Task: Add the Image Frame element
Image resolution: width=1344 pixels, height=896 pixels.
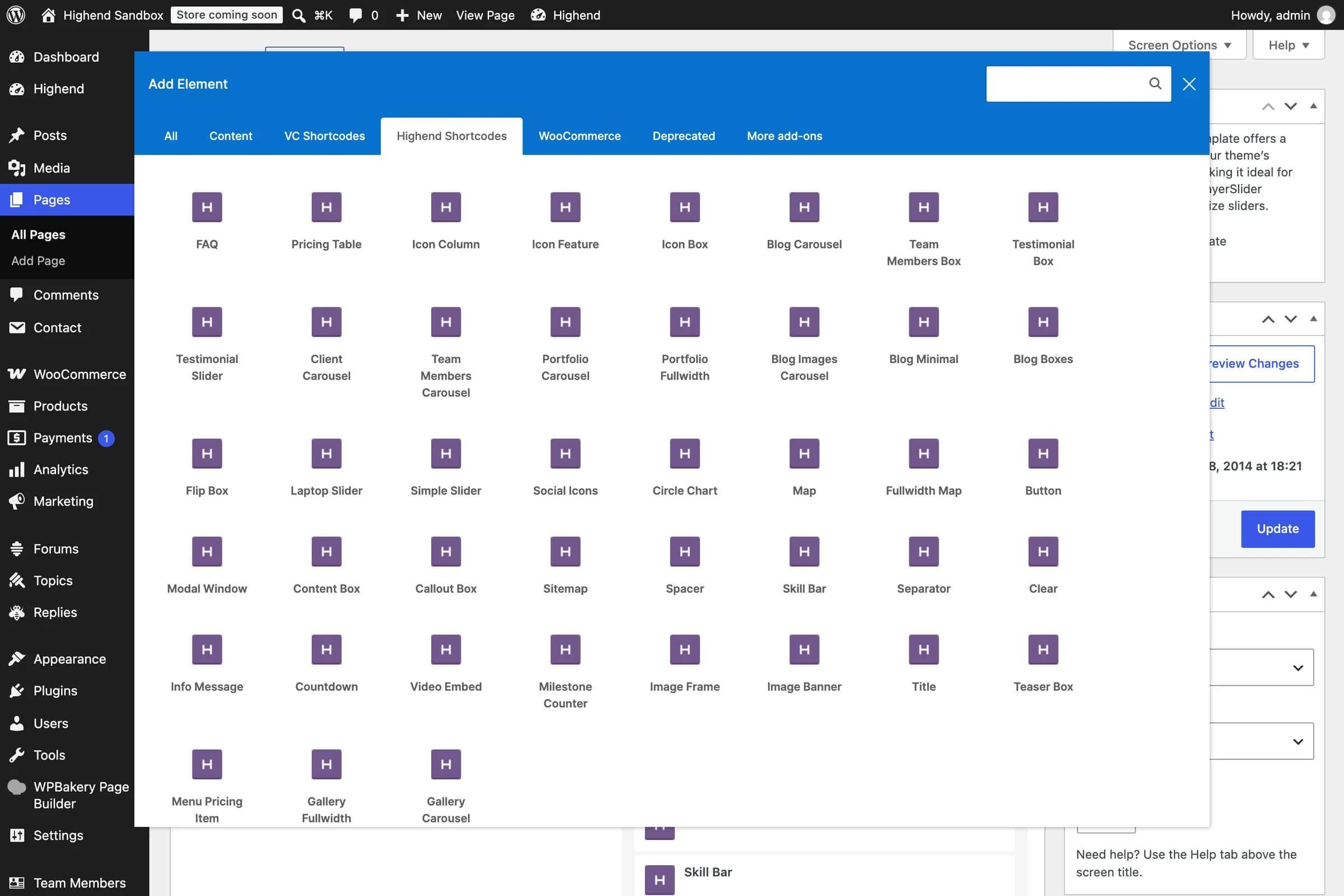Action: pos(684,664)
